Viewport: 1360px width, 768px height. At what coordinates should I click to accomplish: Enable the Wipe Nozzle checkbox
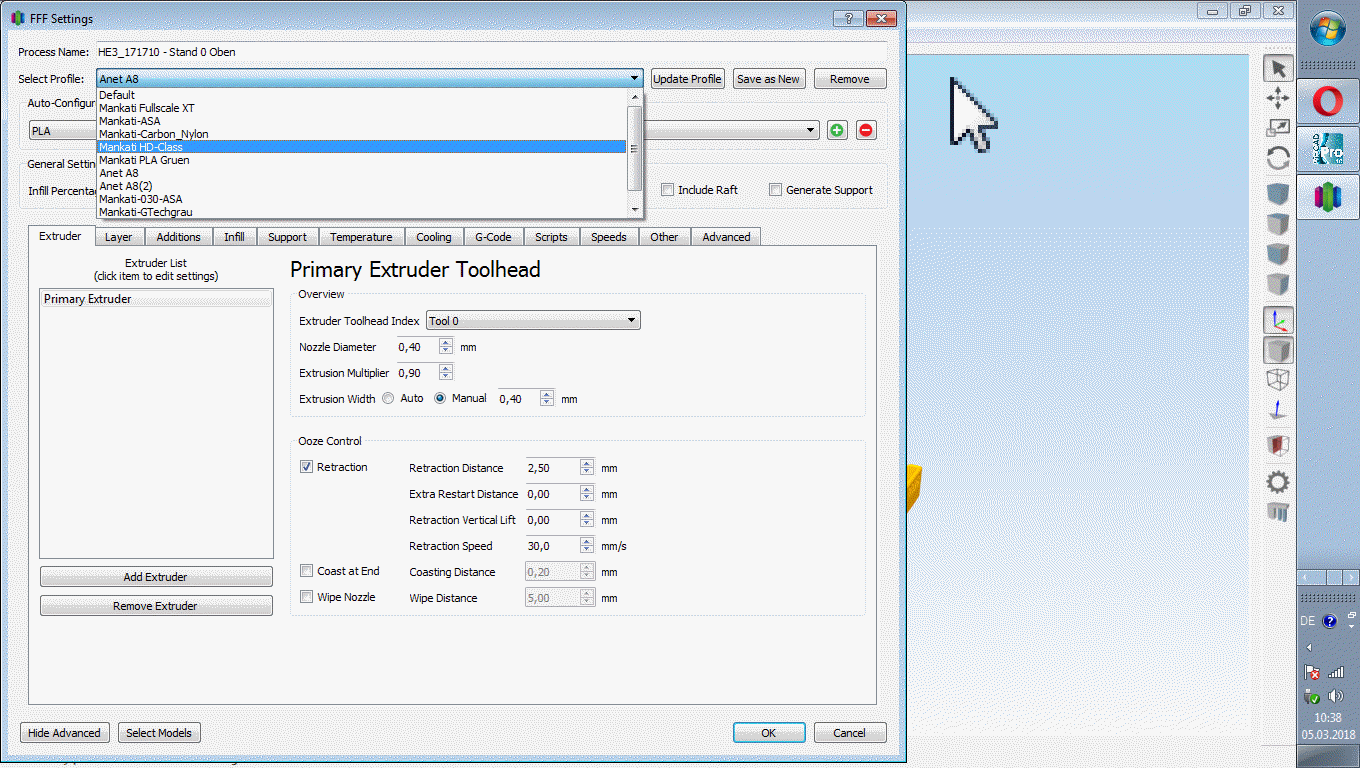click(x=307, y=597)
